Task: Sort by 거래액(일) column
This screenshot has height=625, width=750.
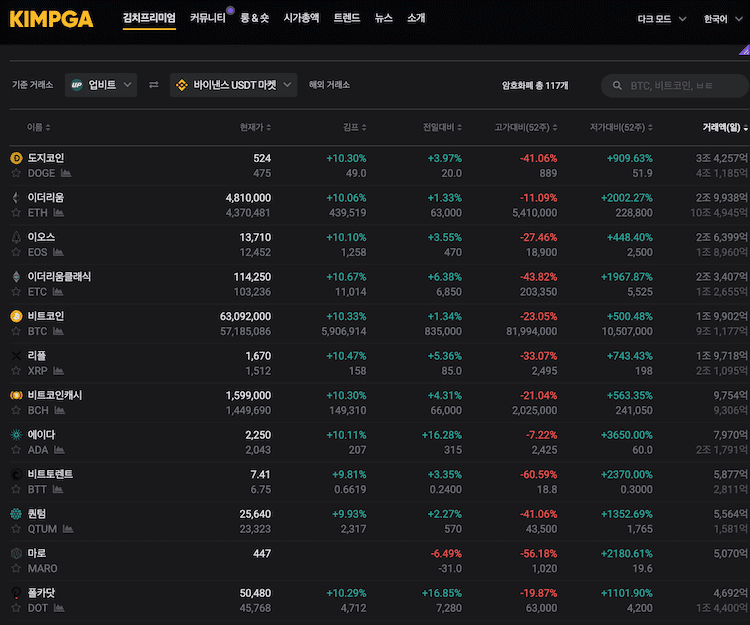Action: click(725, 127)
